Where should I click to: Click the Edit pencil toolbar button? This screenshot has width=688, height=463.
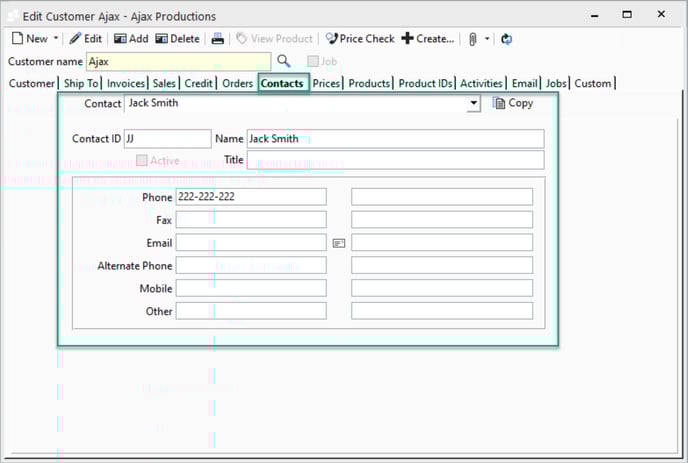86,39
